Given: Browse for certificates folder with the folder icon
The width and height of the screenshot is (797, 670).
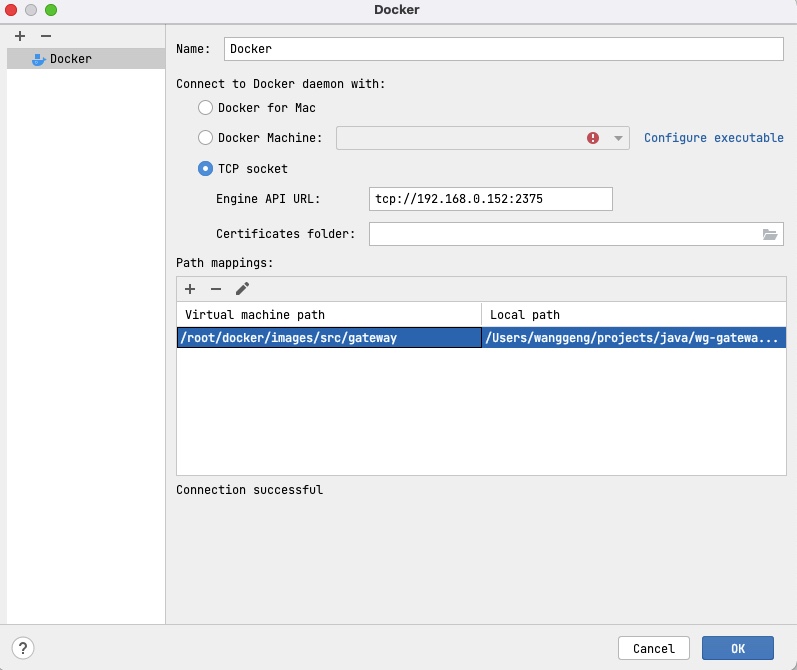Looking at the screenshot, I should click(x=770, y=234).
